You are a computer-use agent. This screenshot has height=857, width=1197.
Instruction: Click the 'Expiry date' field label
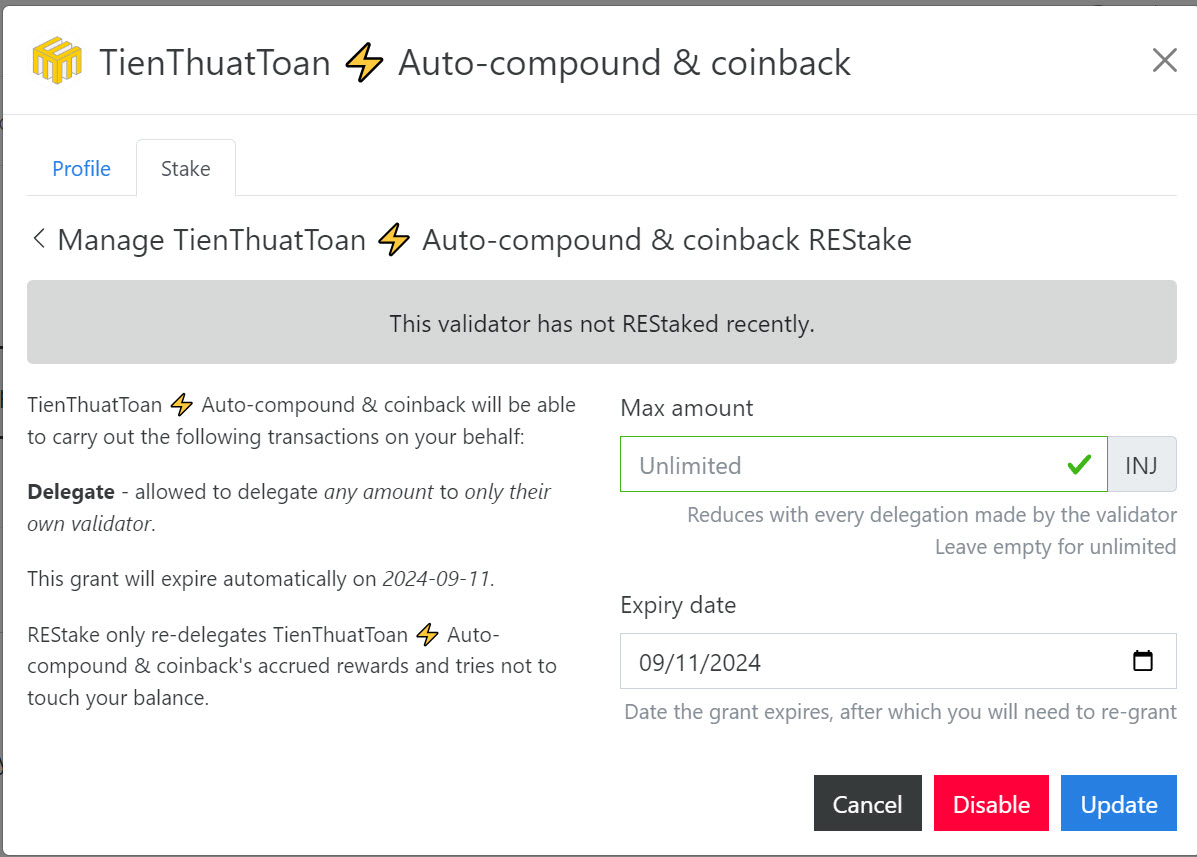click(677, 605)
